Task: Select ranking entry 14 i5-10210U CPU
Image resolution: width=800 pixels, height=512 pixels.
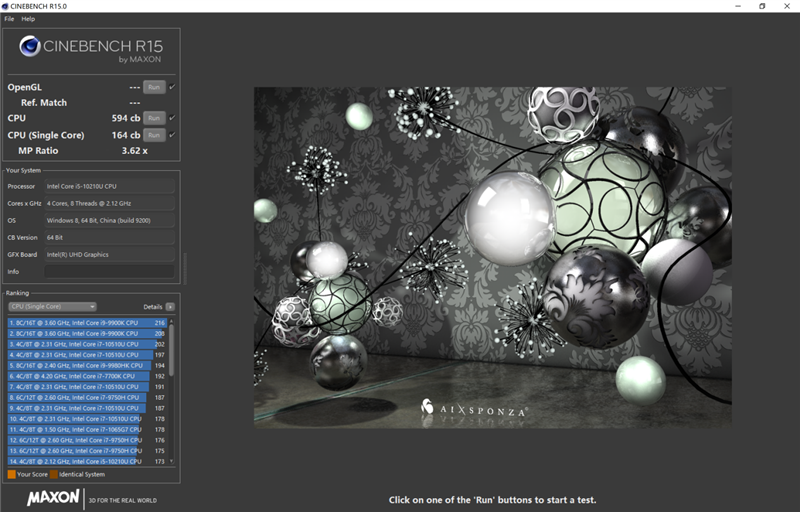Action: tap(87, 462)
